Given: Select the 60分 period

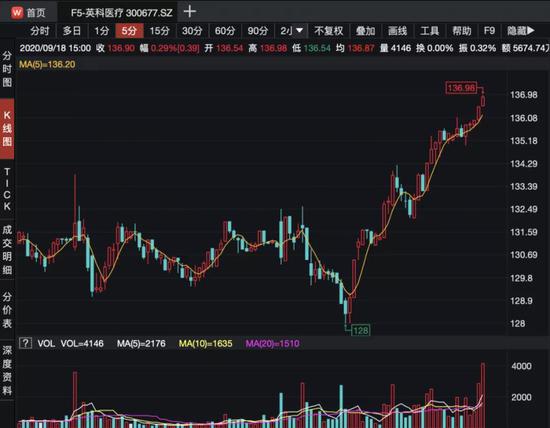Looking at the screenshot, I should click(x=225, y=31).
